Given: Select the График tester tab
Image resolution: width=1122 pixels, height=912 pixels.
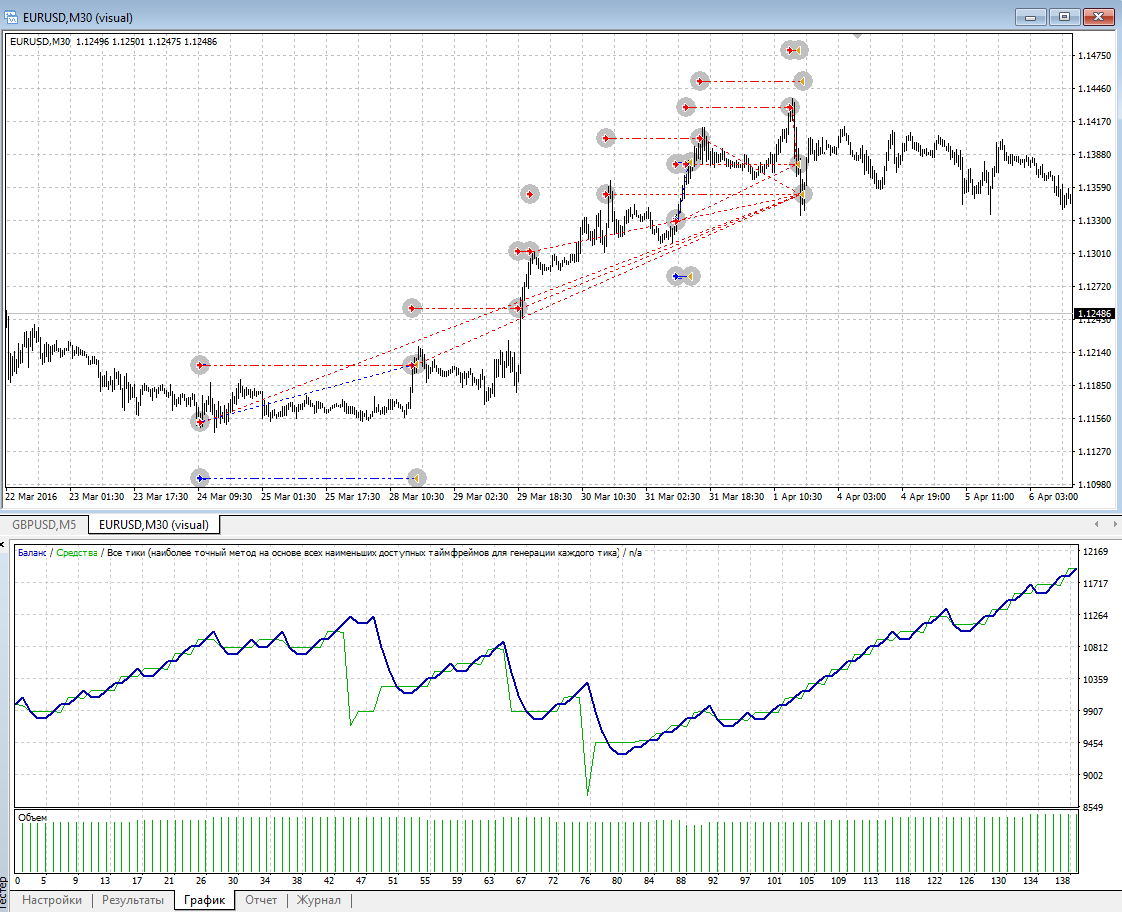Looking at the screenshot, I should click(x=205, y=900).
